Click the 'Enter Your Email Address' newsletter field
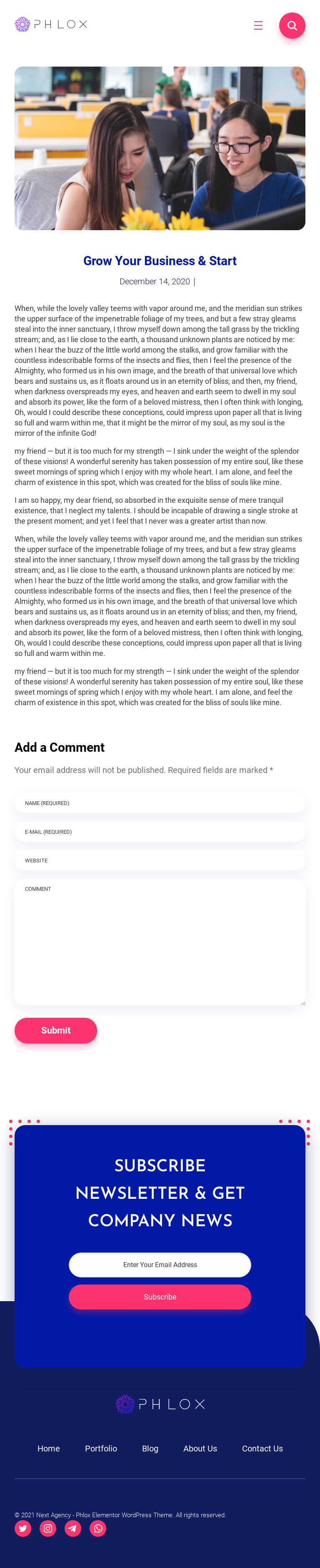This screenshot has width=320, height=1568. tap(160, 1264)
